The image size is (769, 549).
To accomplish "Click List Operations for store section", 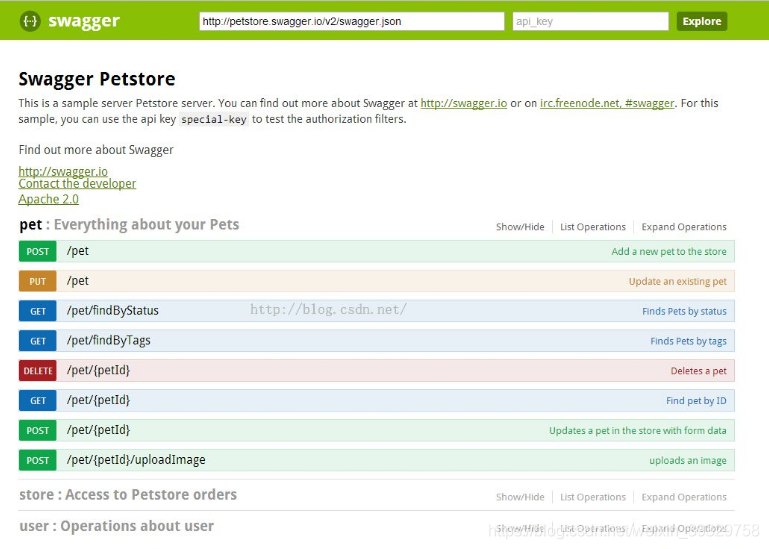I will click(x=593, y=497).
